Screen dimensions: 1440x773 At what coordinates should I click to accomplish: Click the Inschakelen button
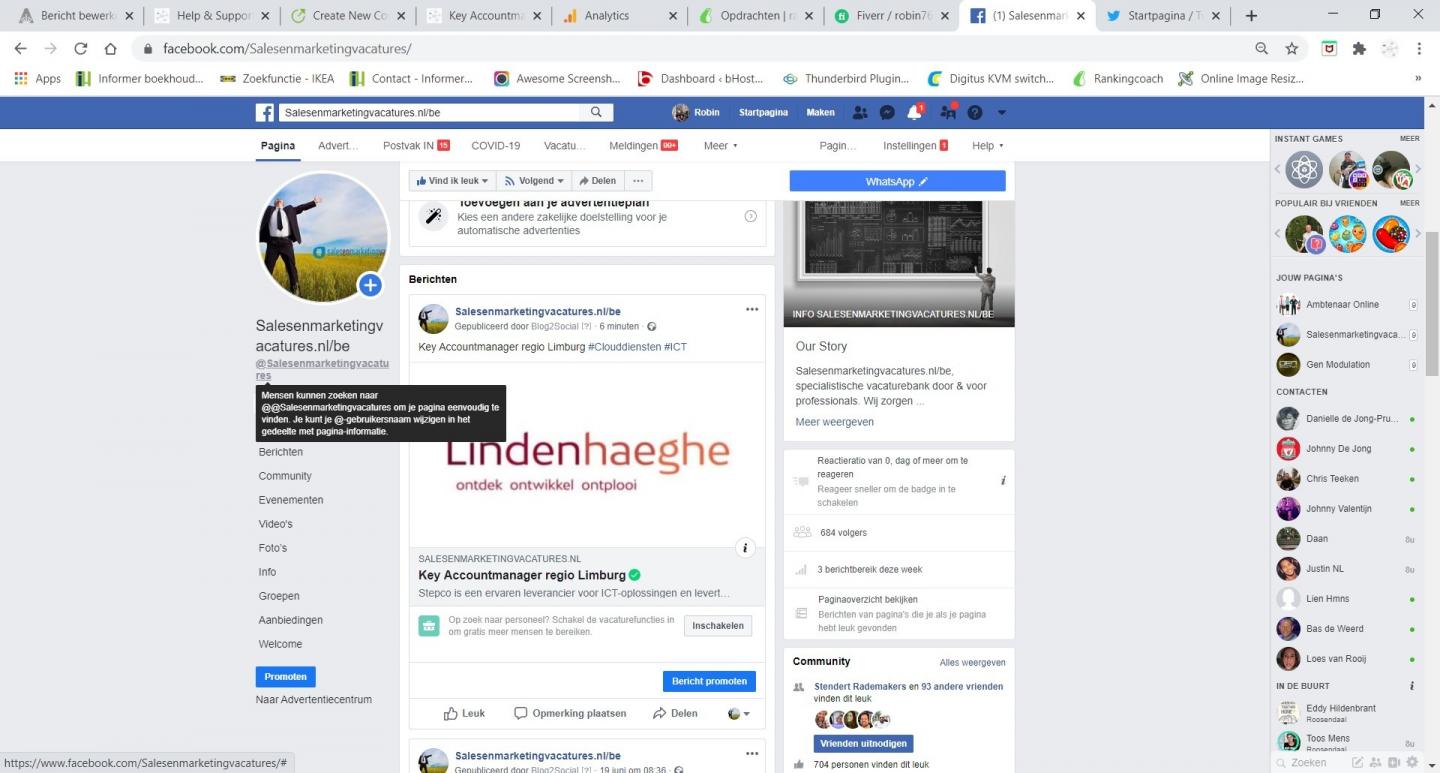pyautogui.click(x=718, y=626)
